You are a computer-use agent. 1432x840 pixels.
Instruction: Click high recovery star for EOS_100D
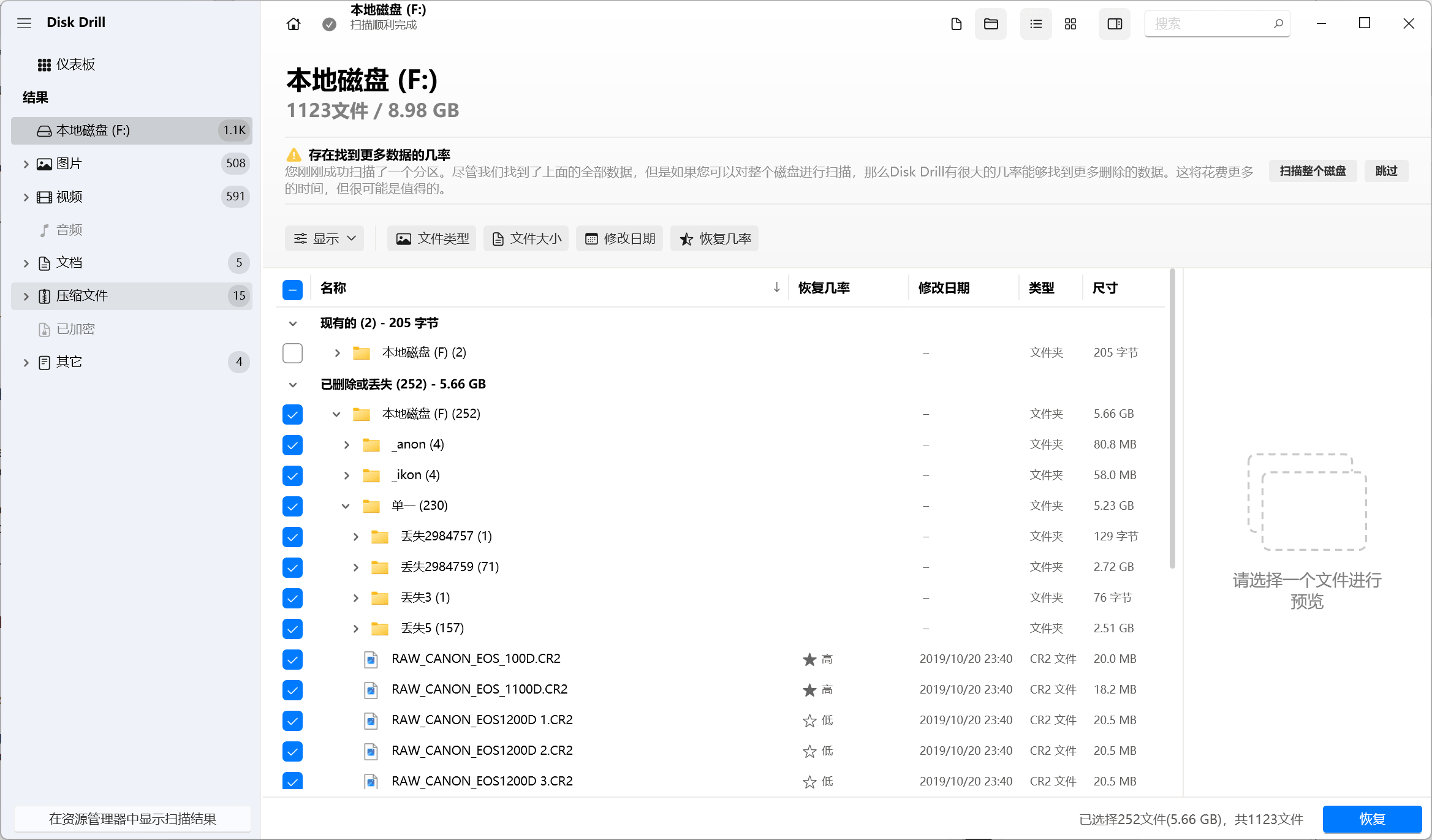[x=809, y=659]
